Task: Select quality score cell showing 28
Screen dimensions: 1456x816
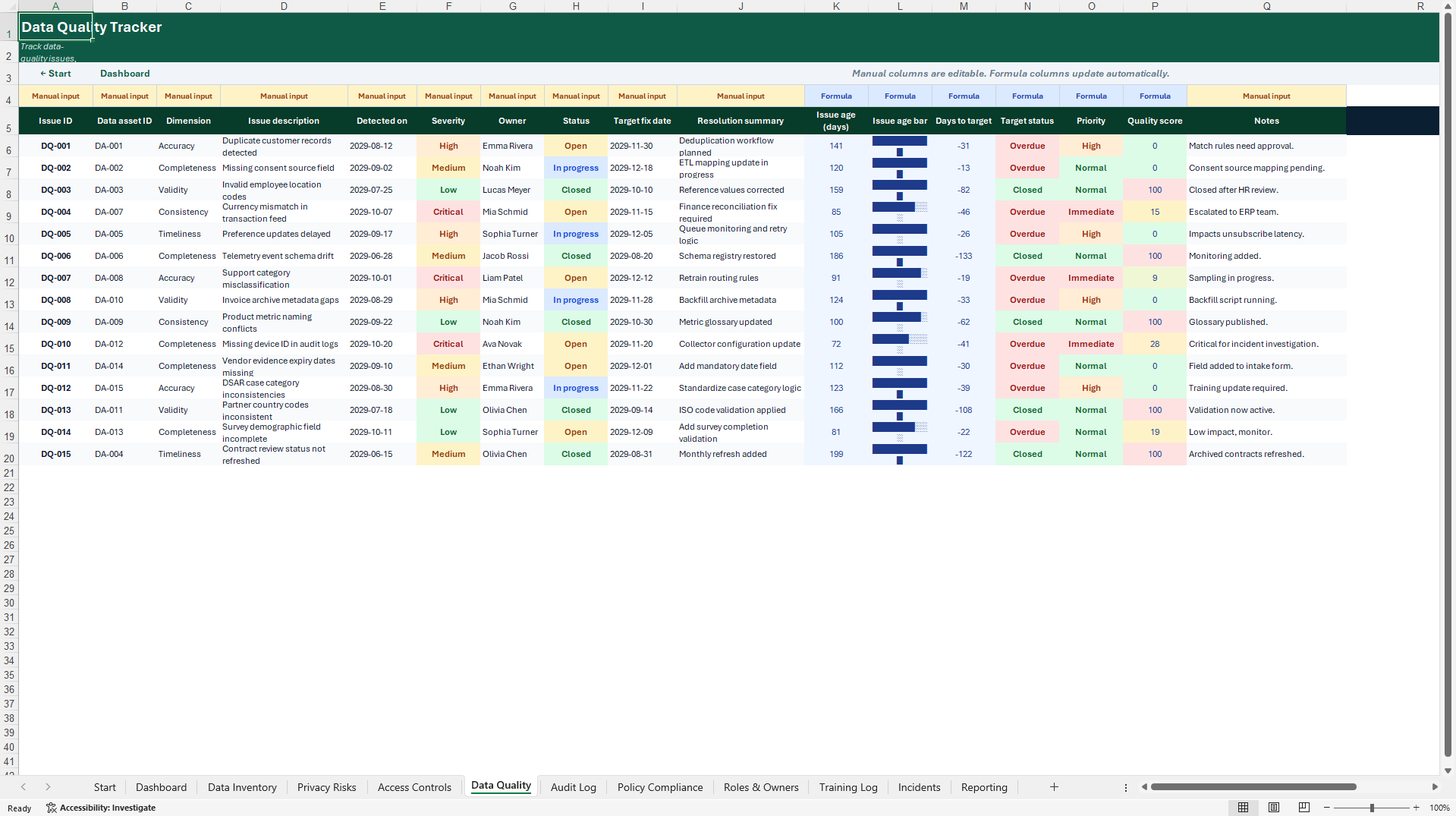Action: coord(1155,344)
